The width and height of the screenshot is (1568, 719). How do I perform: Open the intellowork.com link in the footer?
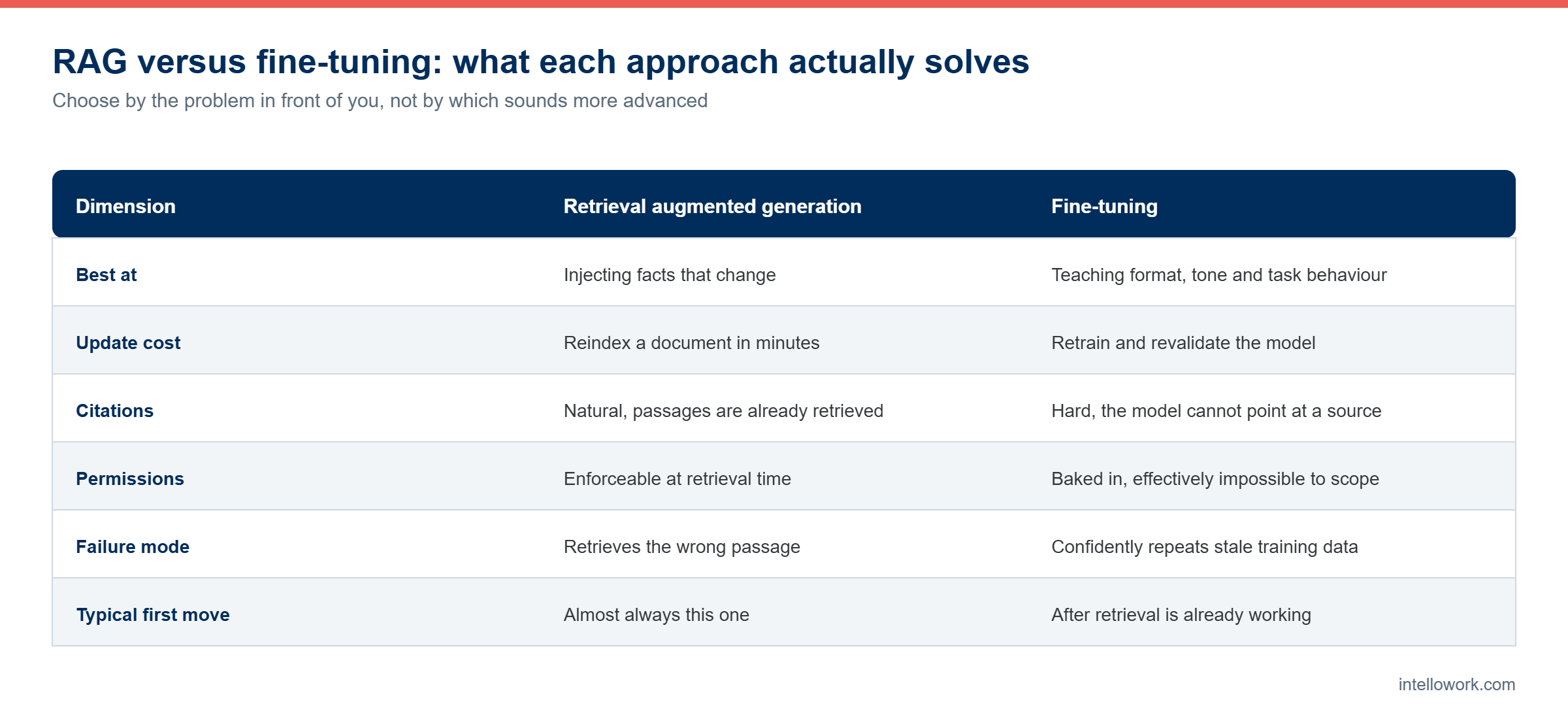(x=1456, y=684)
